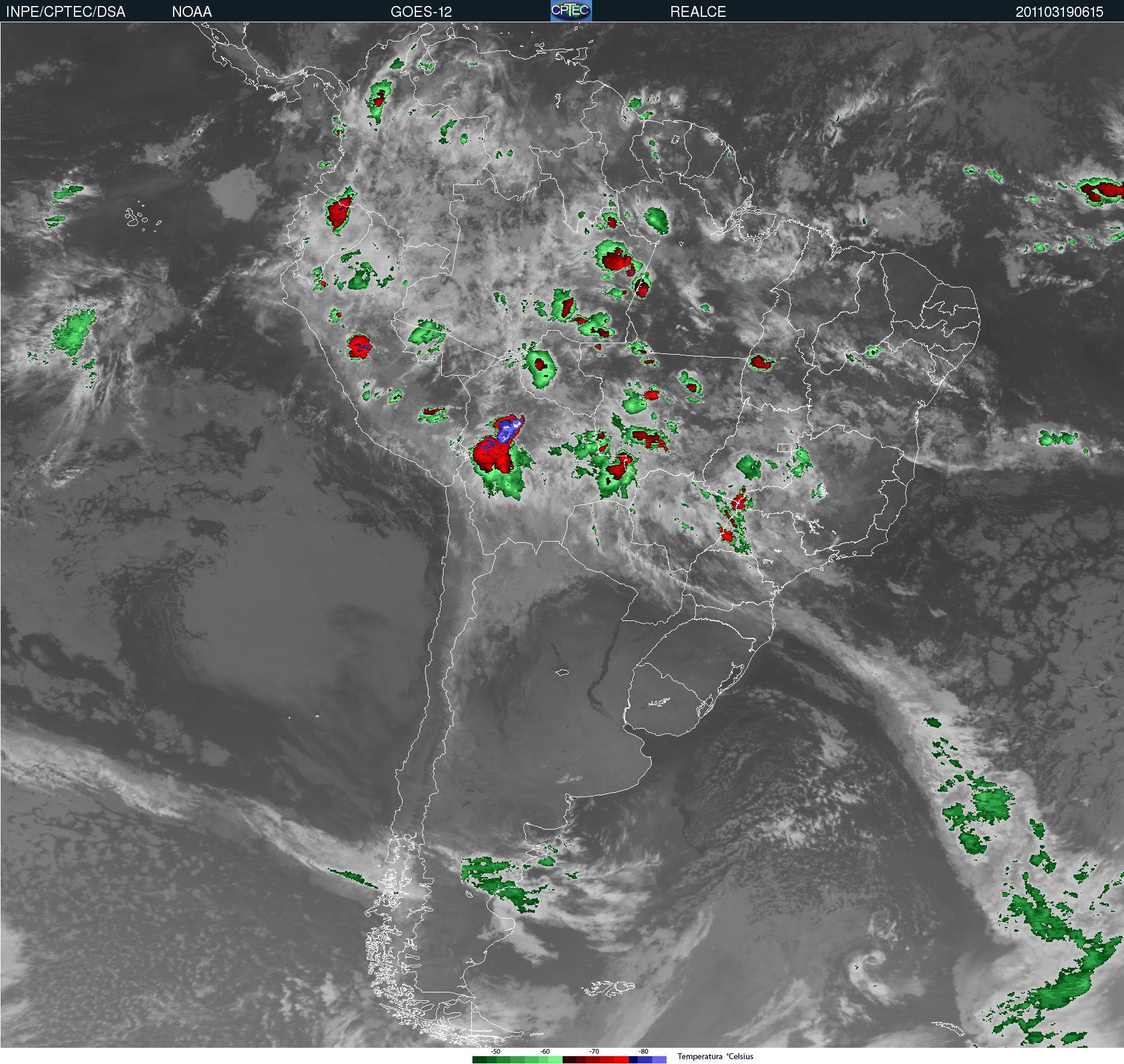Click the CPTEC logo in the header
The height and width of the screenshot is (1064, 1124).
click(x=571, y=11)
